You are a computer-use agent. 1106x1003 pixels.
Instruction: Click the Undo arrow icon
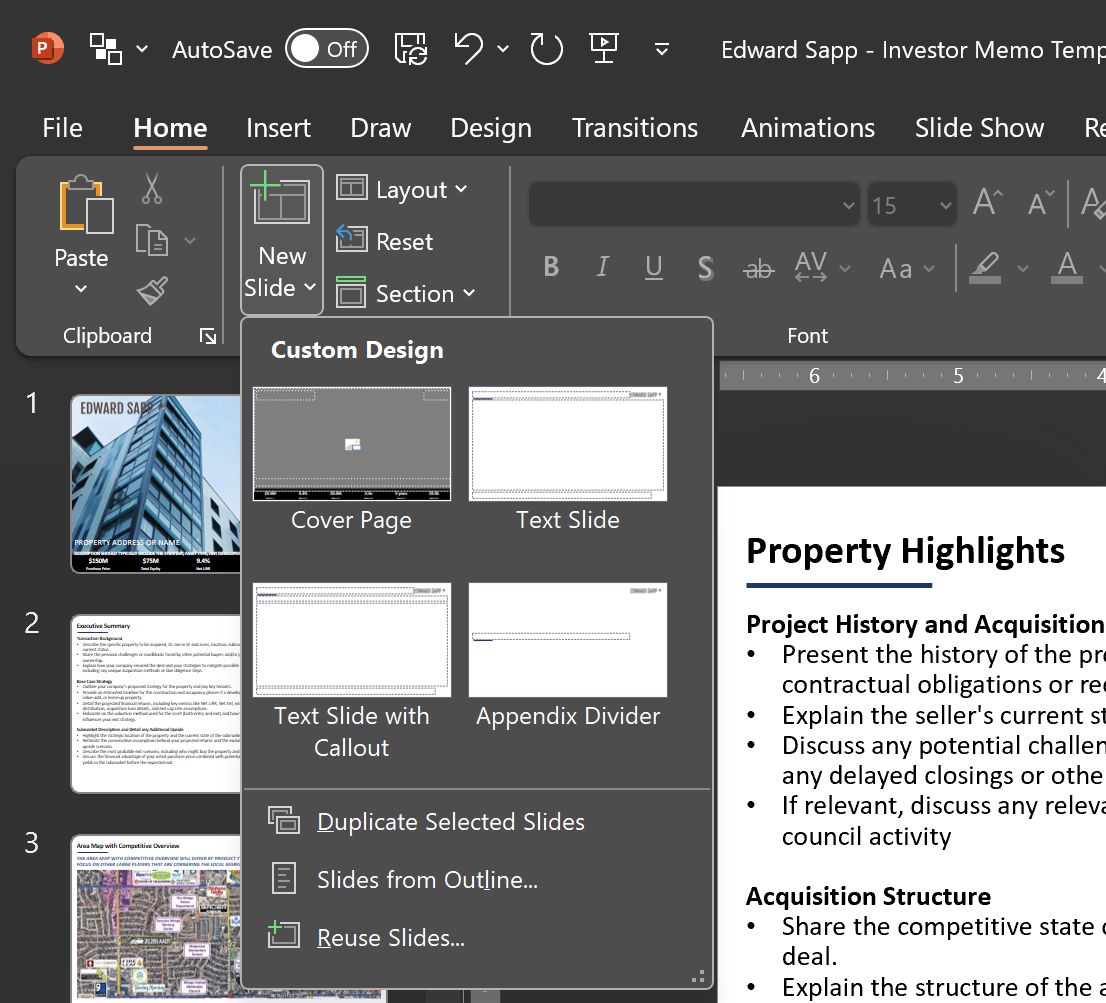point(468,48)
